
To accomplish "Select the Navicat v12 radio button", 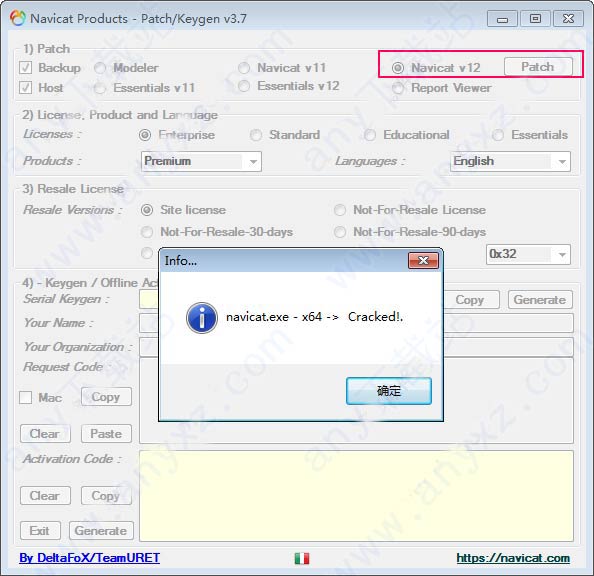I will (x=398, y=68).
